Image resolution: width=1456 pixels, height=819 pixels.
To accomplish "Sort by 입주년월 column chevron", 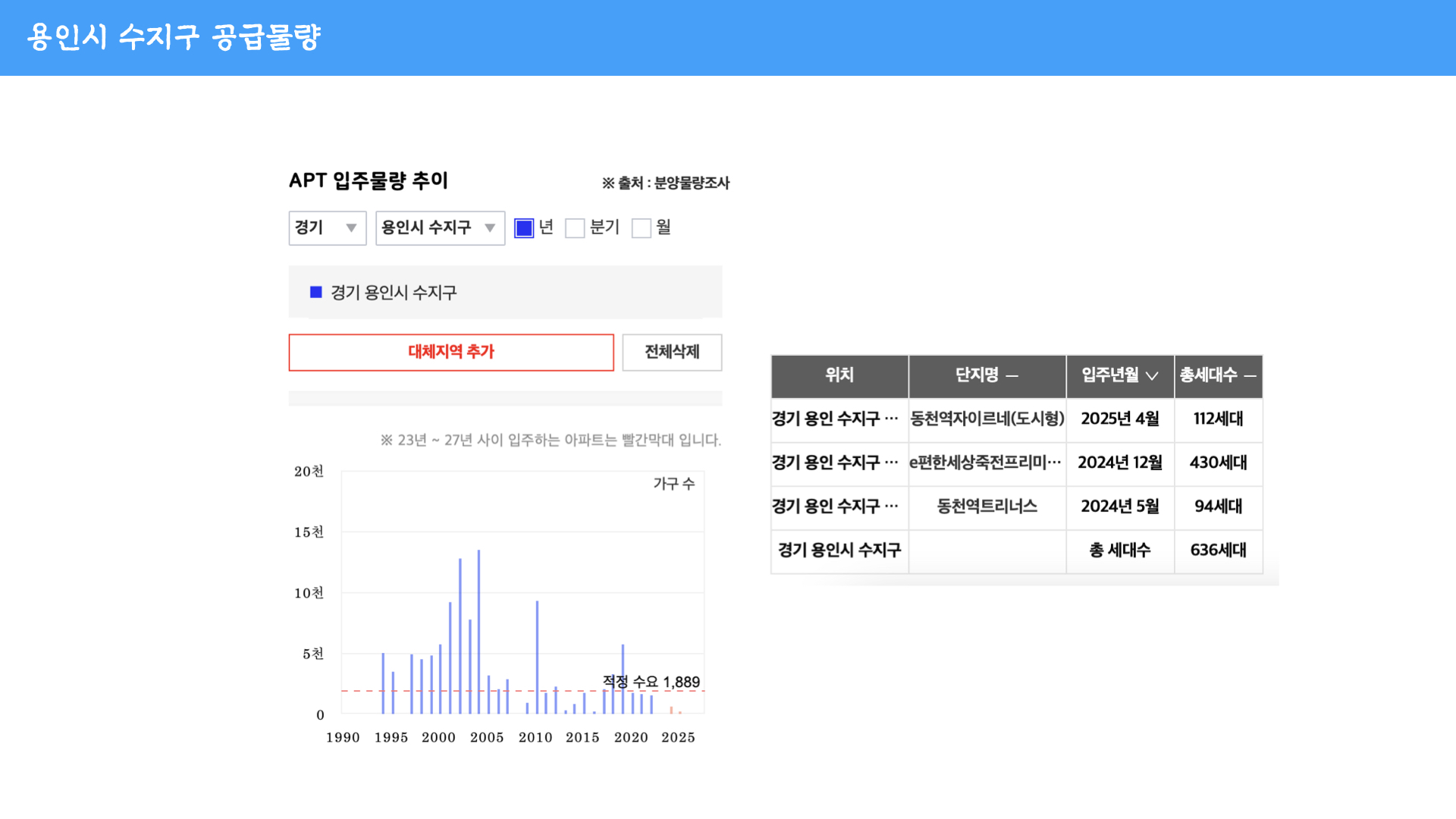I will pyautogui.click(x=1152, y=376).
